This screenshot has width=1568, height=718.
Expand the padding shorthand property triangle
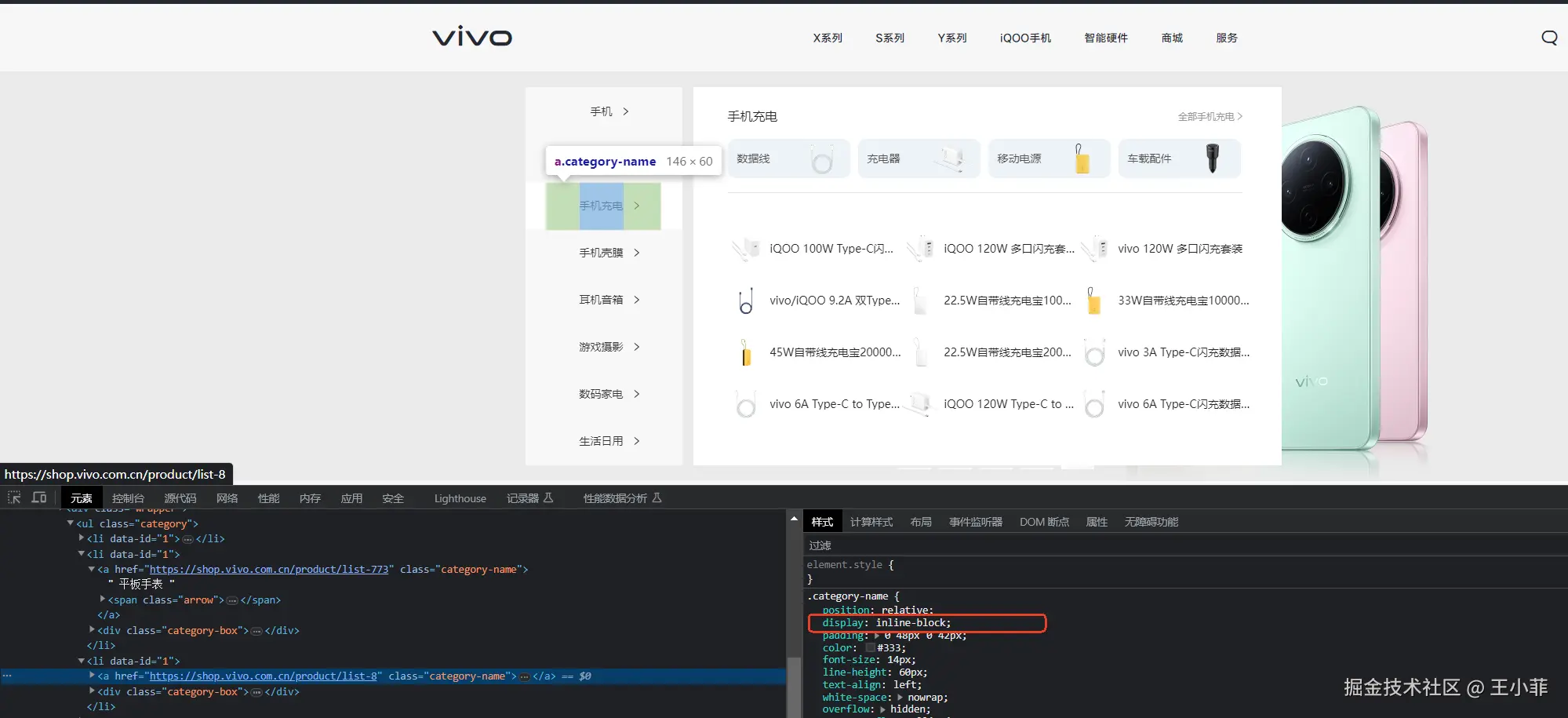coord(878,636)
